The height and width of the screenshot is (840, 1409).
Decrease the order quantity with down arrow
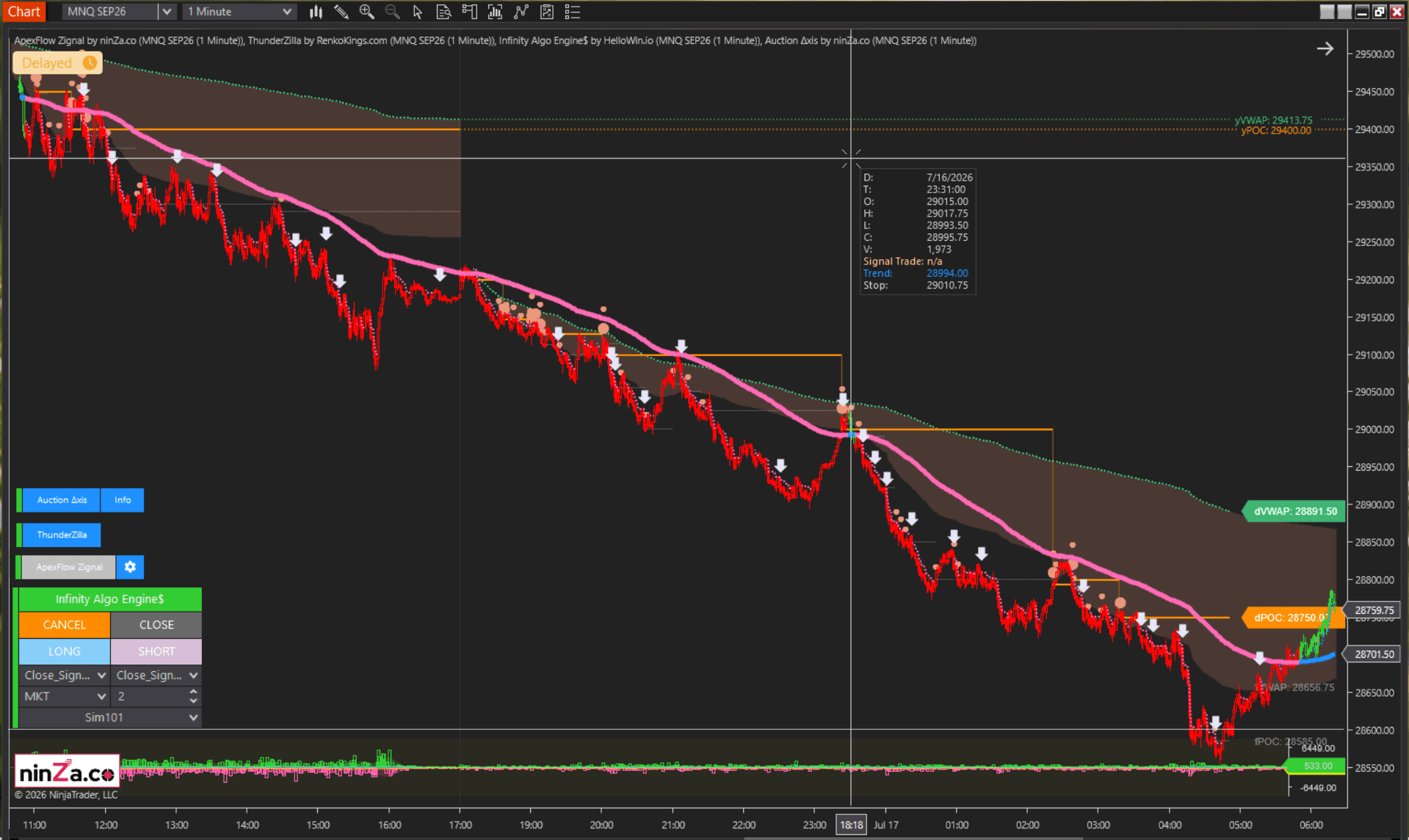click(193, 701)
